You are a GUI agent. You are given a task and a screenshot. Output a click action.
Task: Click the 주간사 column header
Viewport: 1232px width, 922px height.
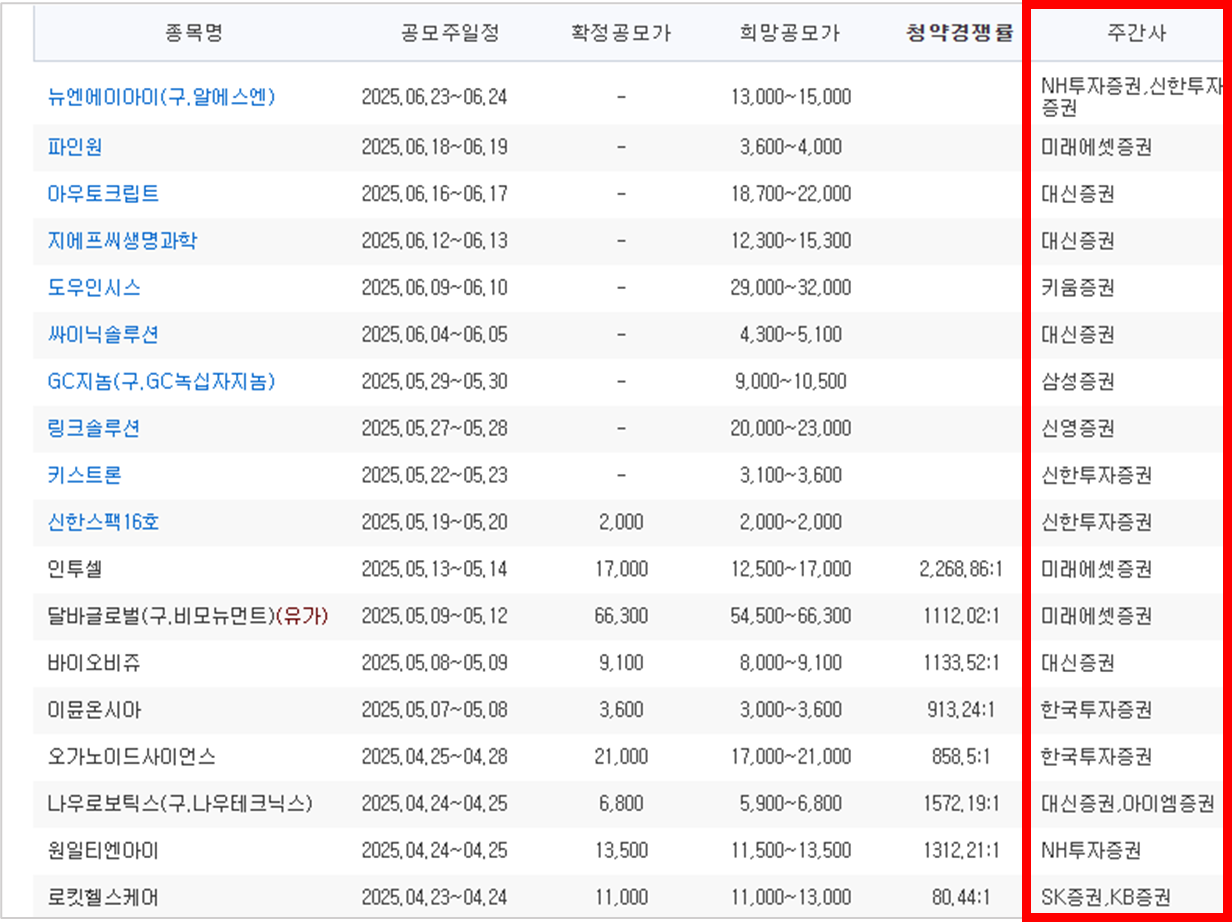pyautogui.click(x=1136, y=33)
